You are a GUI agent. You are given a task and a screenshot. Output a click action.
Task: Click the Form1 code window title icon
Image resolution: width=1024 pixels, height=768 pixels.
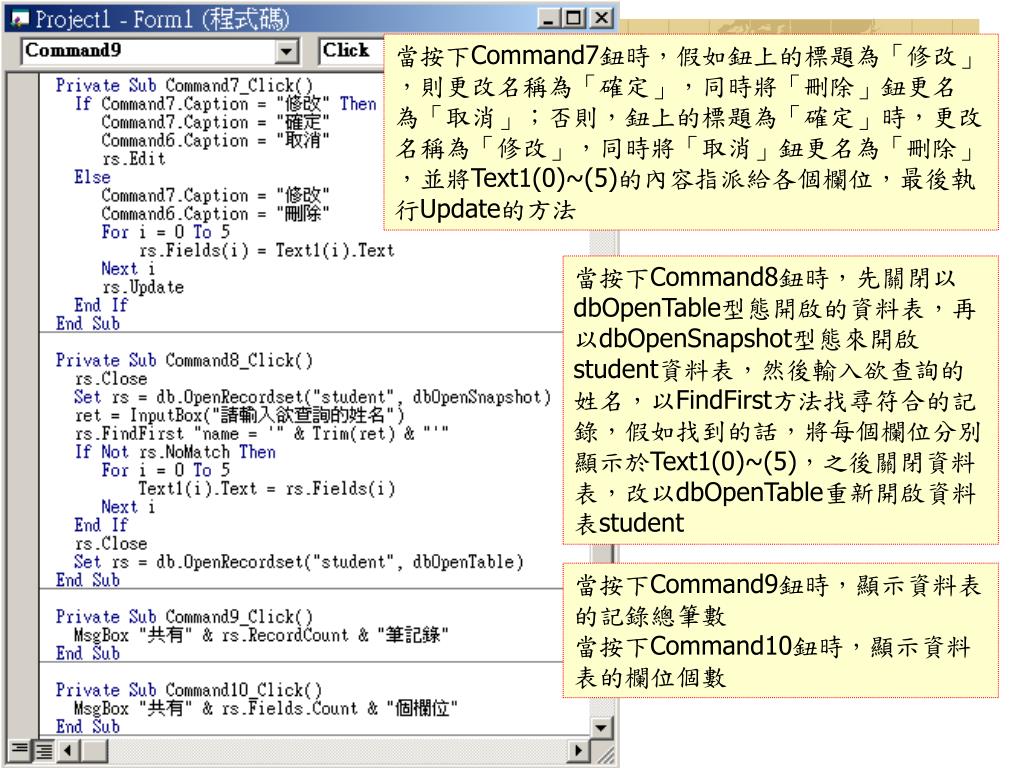tap(20, 19)
